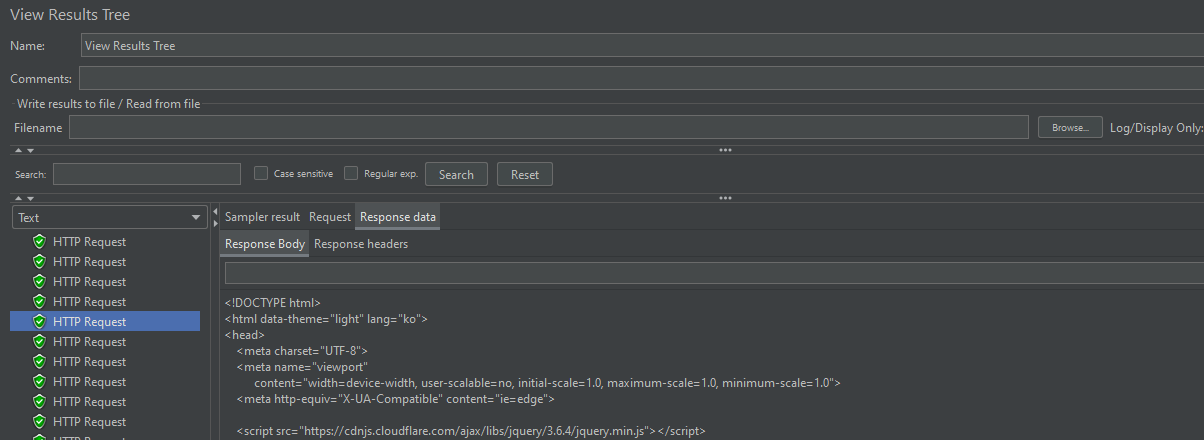Focus the Name input field
Screen dimensions: 1204x440
pos(642,45)
